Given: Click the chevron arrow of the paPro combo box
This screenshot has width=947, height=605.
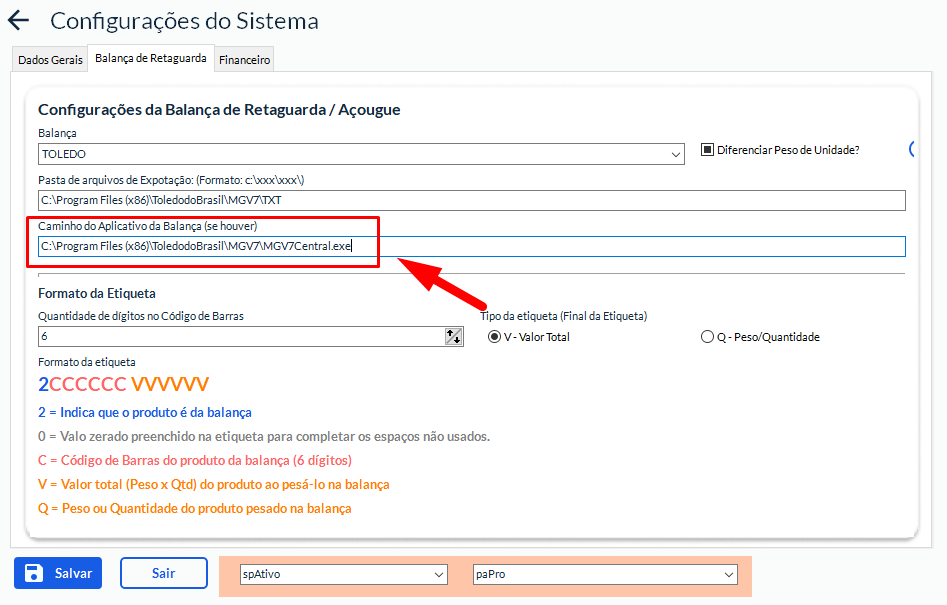Looking at the screenshot, I should click(727, 574).
